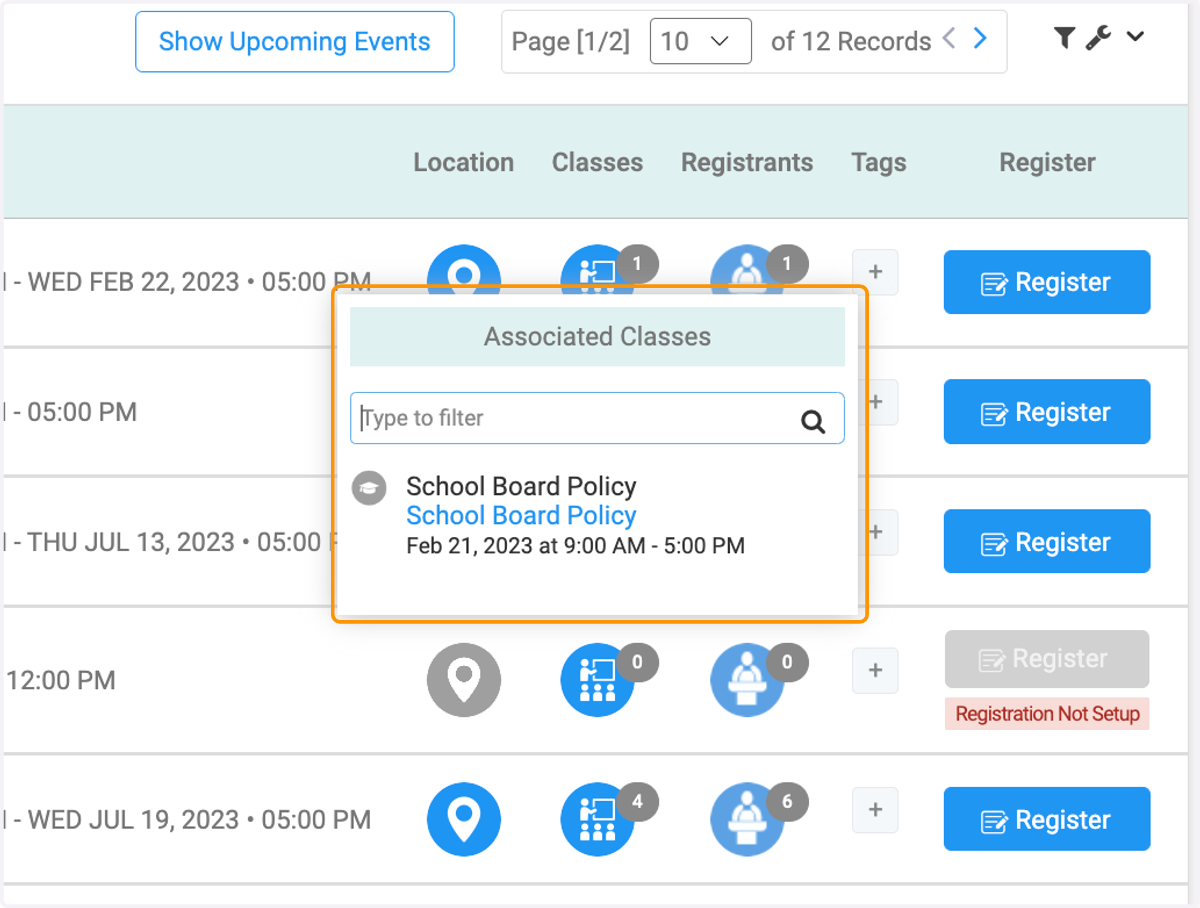The image size is (1200, 908).
Task: Click the Registration Not Setup label
Action: [x=1047, y=714]
